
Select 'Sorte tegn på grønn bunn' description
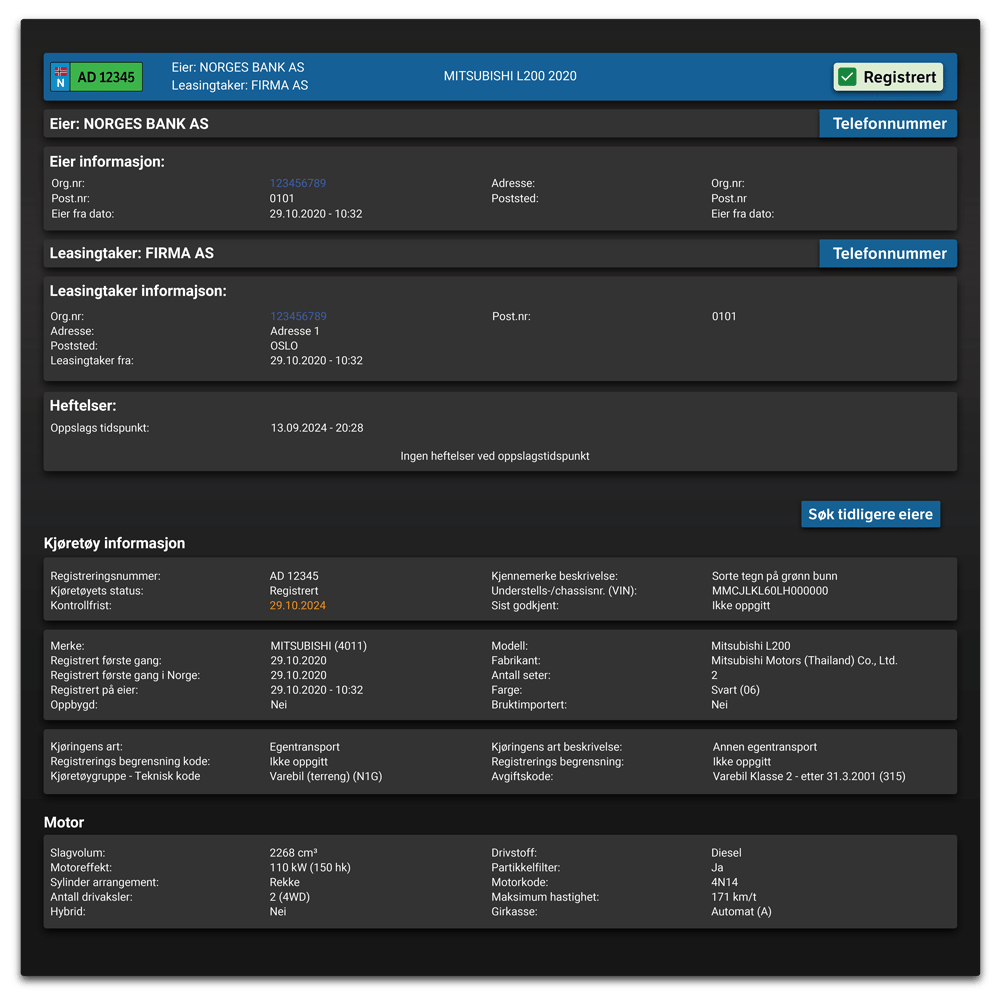pyautogui.click(x=775, y=576)
